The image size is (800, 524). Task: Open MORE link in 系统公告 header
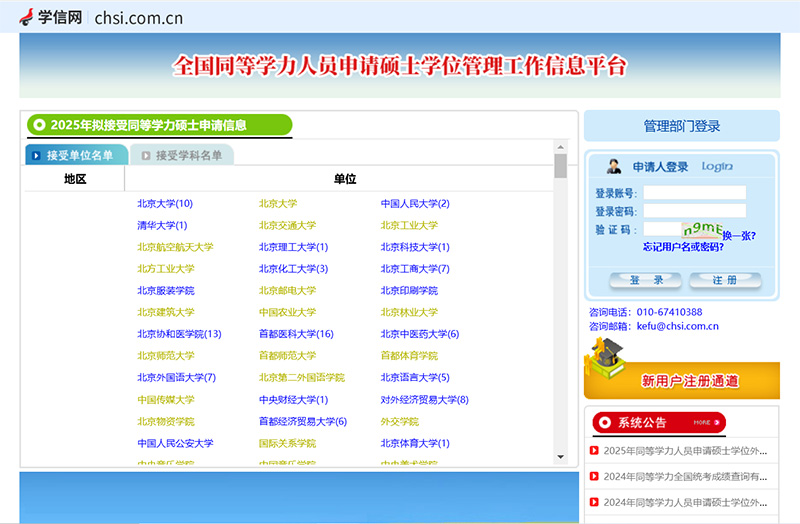[x=702, y=422]
